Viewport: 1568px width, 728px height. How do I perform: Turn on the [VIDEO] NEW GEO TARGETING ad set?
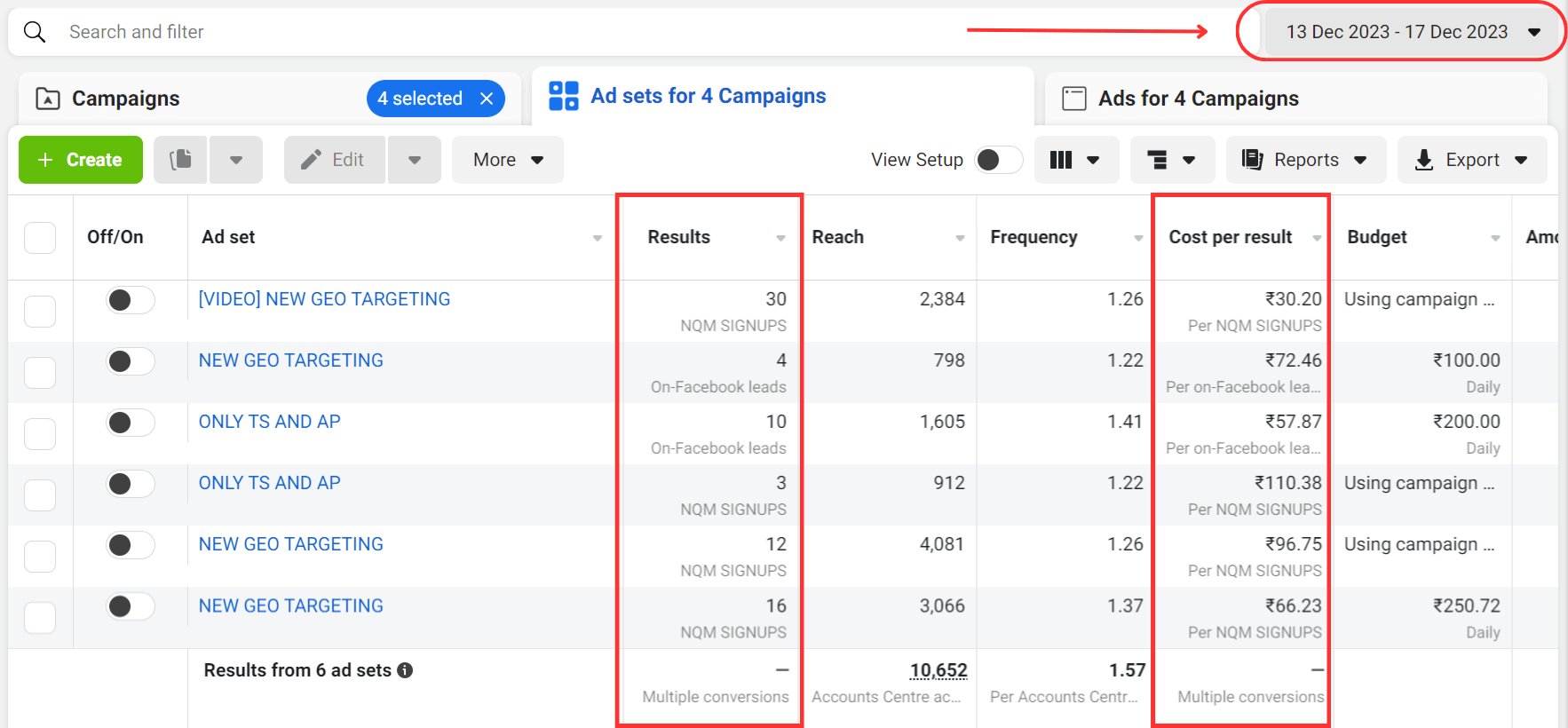(130, 300)
